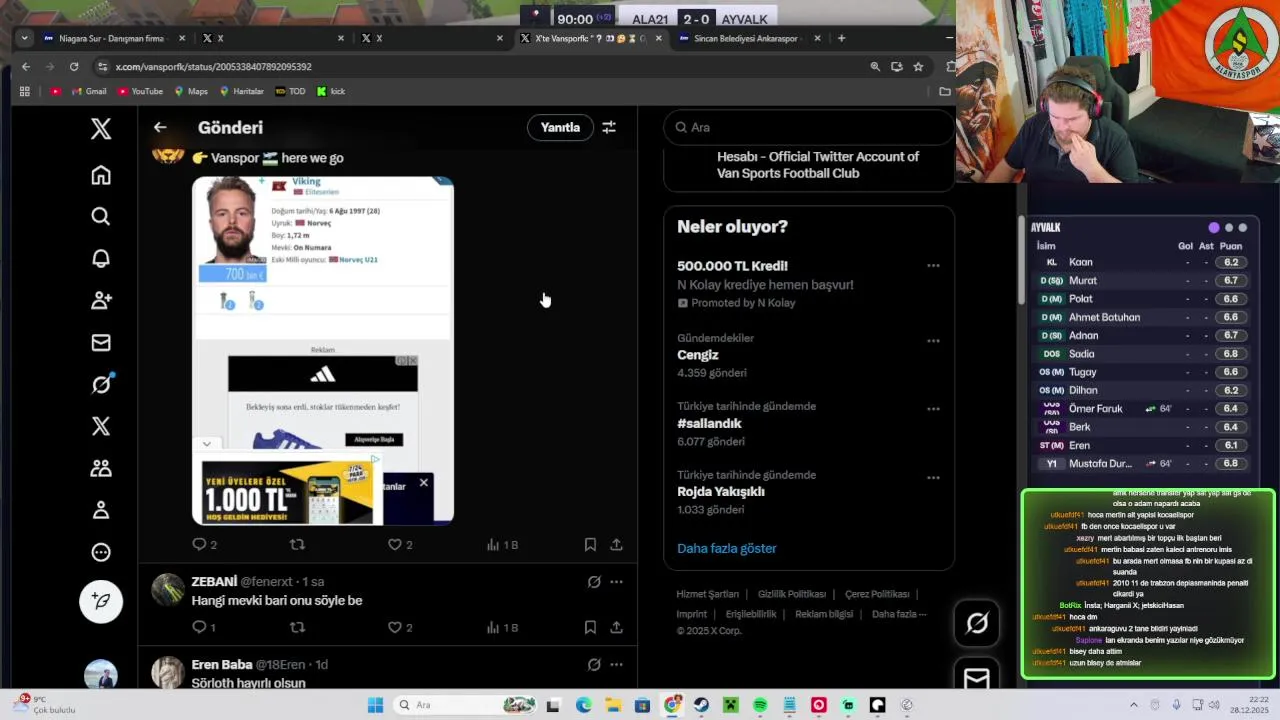Click the Yanıtla reply button

click(x=560, y=127)
